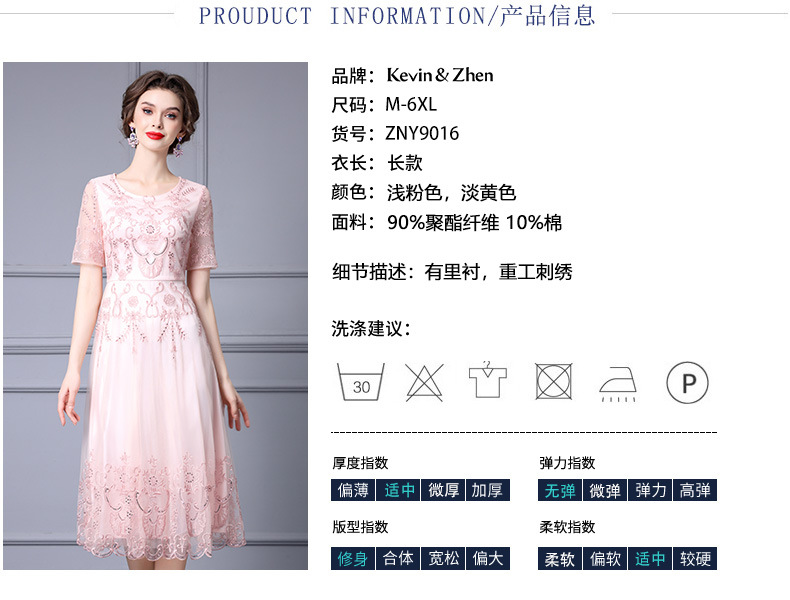Select the 宽松 fit option
Viewport: 790px width, 600px height.
[x=443, y=558]
